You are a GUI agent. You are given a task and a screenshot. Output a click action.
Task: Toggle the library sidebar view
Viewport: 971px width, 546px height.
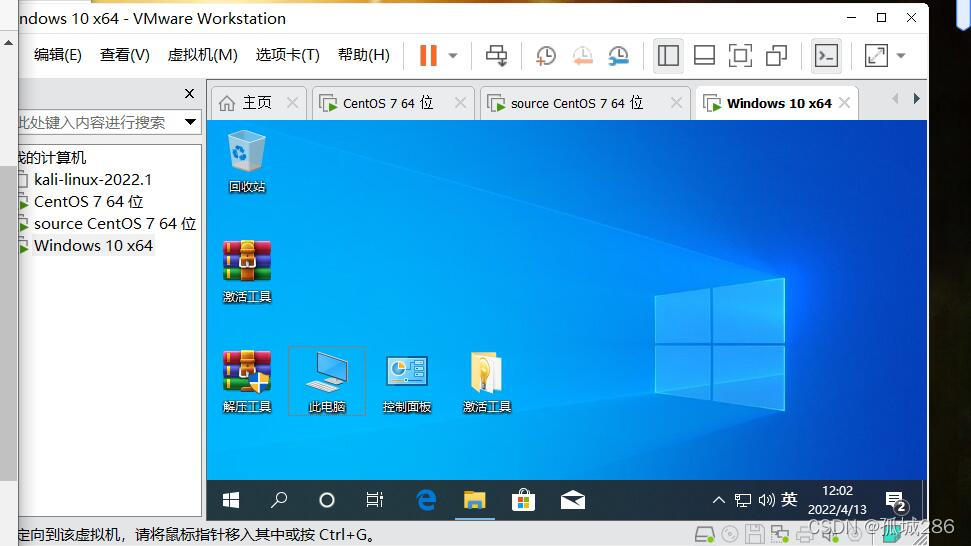(668, 56)
